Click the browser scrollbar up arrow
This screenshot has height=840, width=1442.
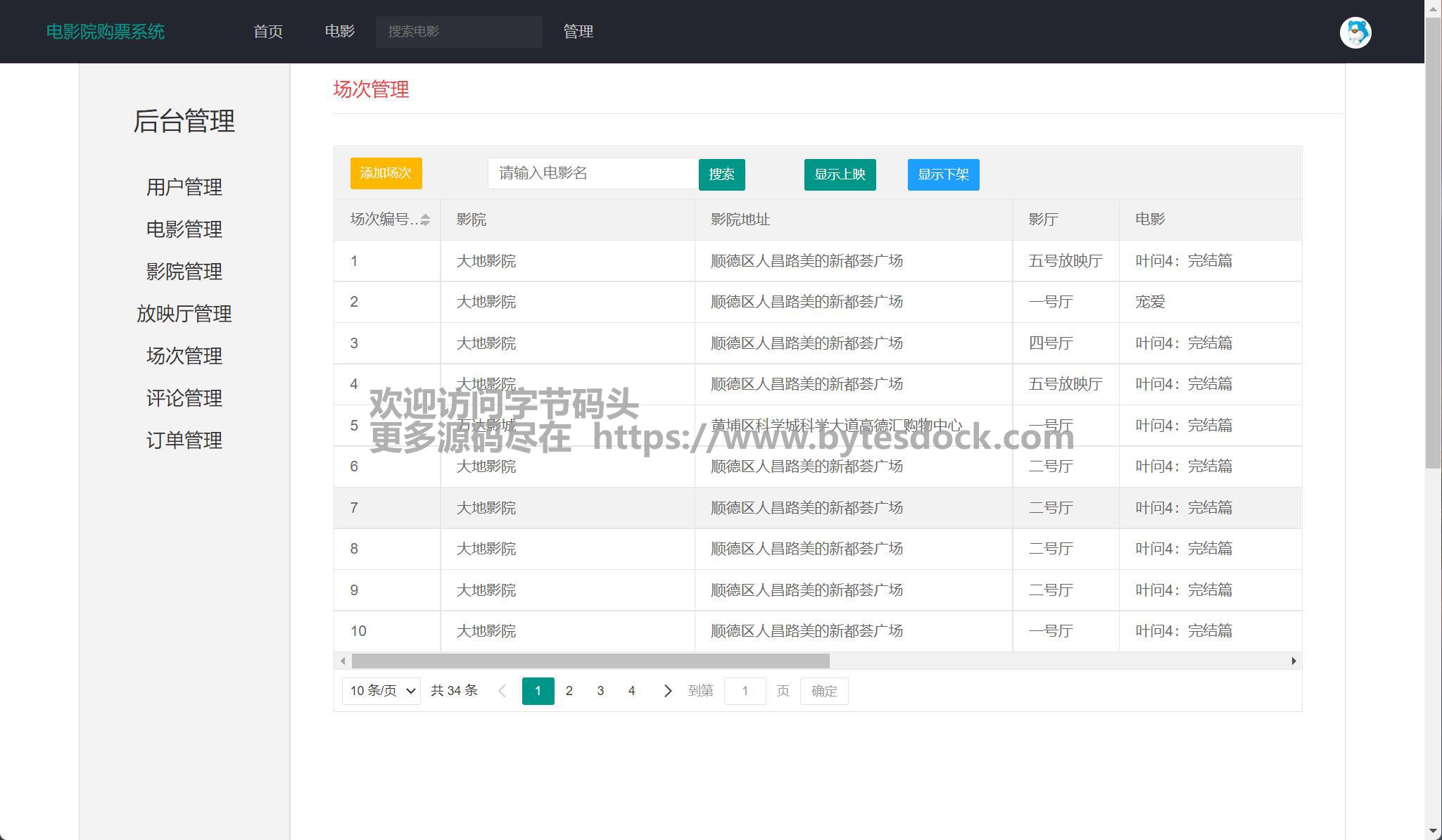1433,8
